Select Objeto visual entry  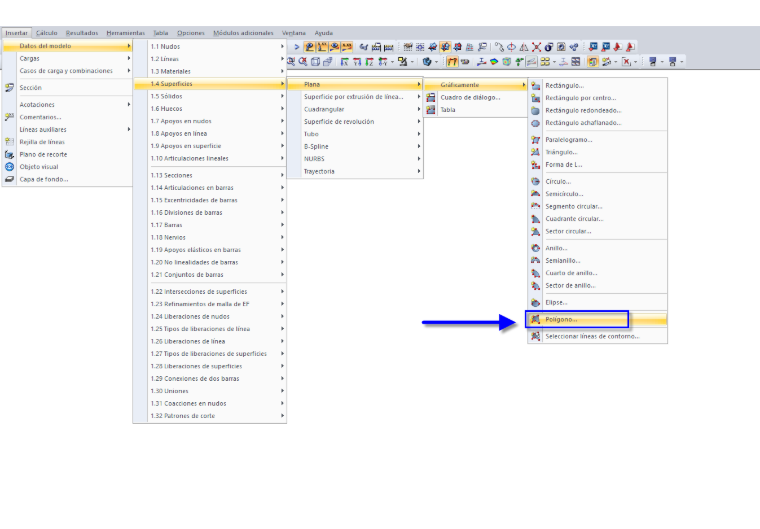pos(67,167)
